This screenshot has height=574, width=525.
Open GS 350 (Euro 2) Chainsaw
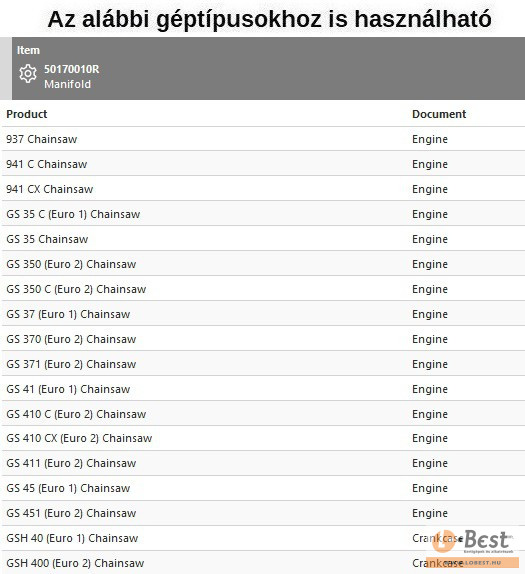coord(71,264)
